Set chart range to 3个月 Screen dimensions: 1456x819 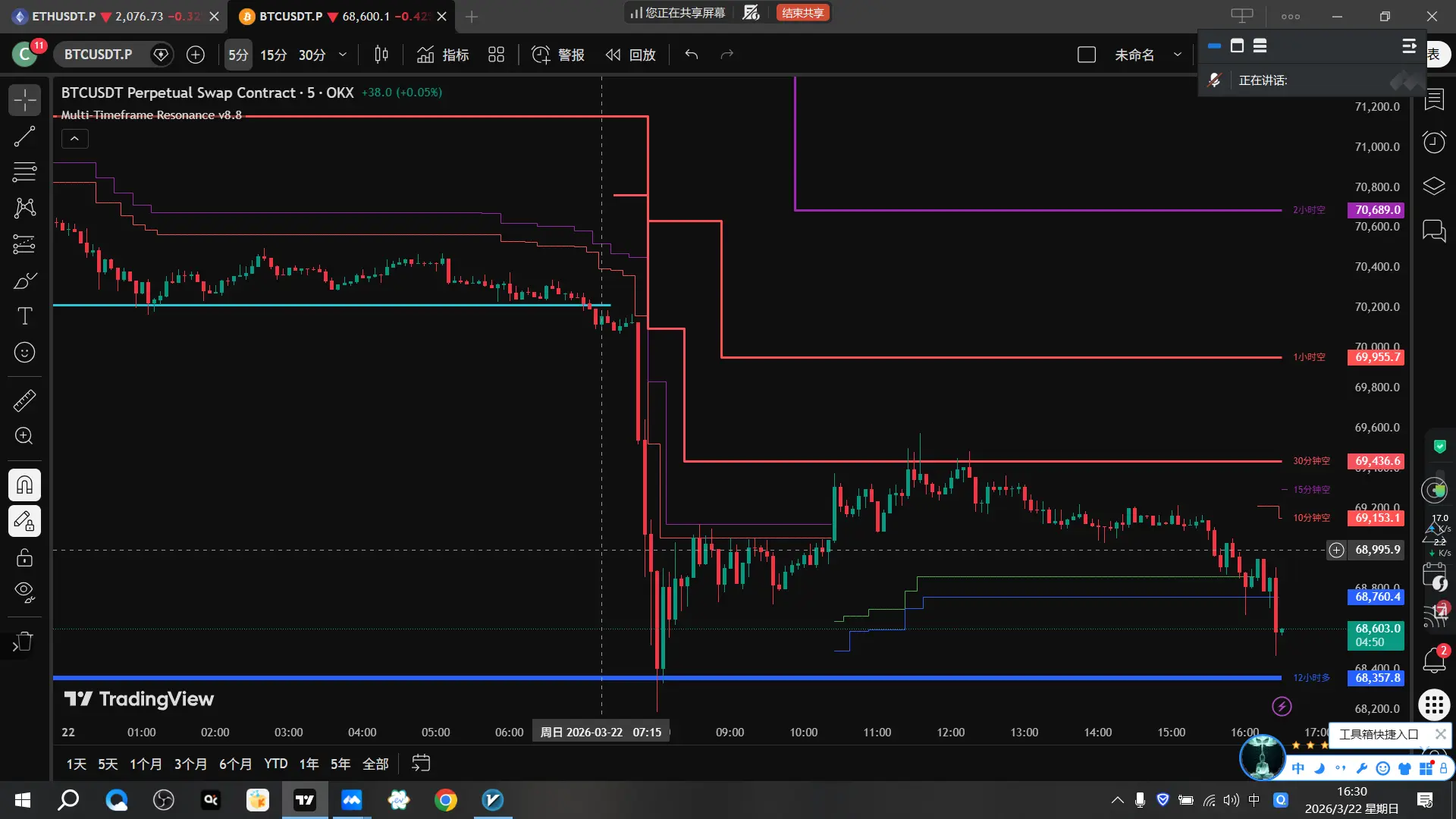[x=190, y=764]
